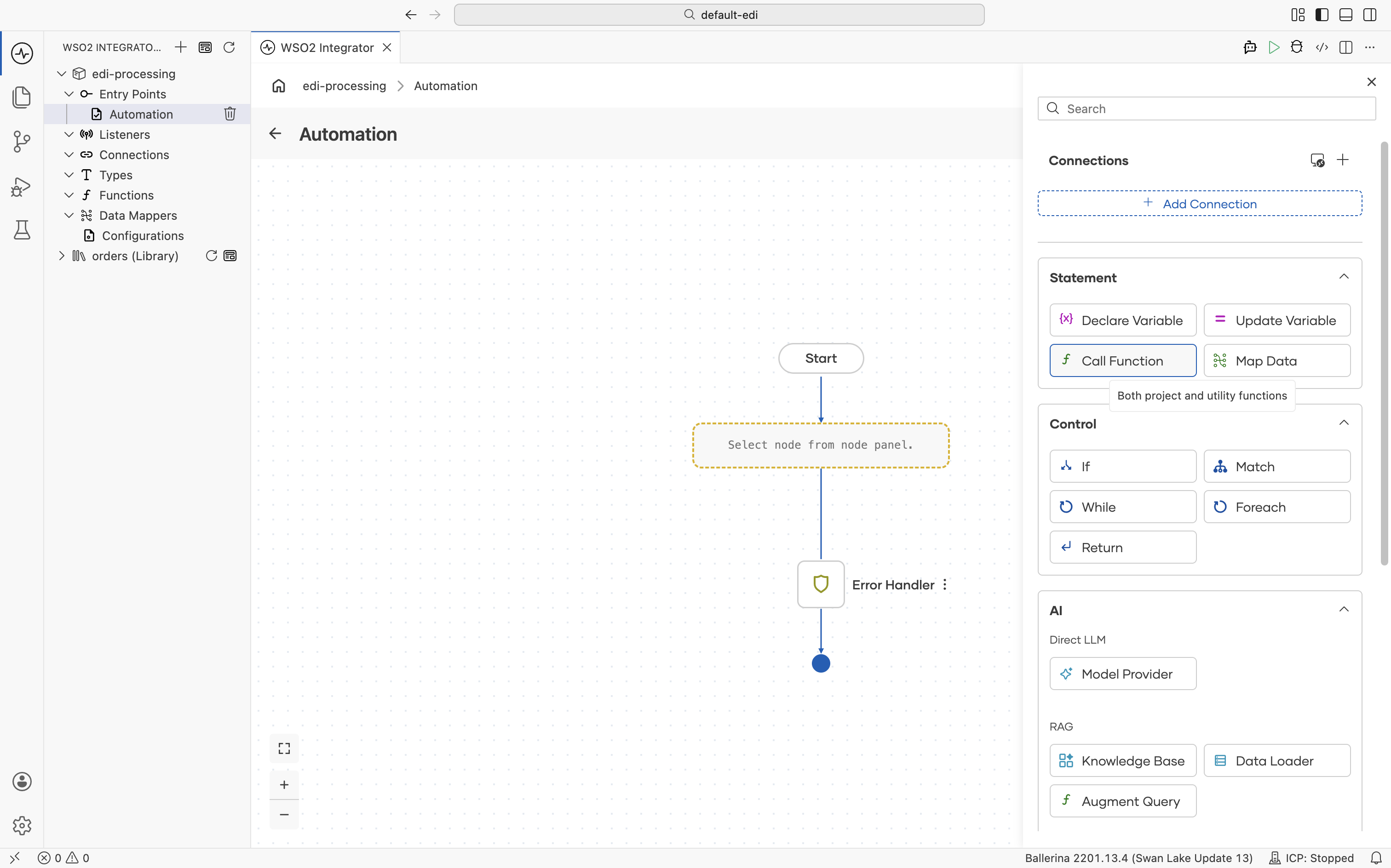1391x868 pixels.
Task: Start debugging with the bug icon
Action: pos(1297,47)
